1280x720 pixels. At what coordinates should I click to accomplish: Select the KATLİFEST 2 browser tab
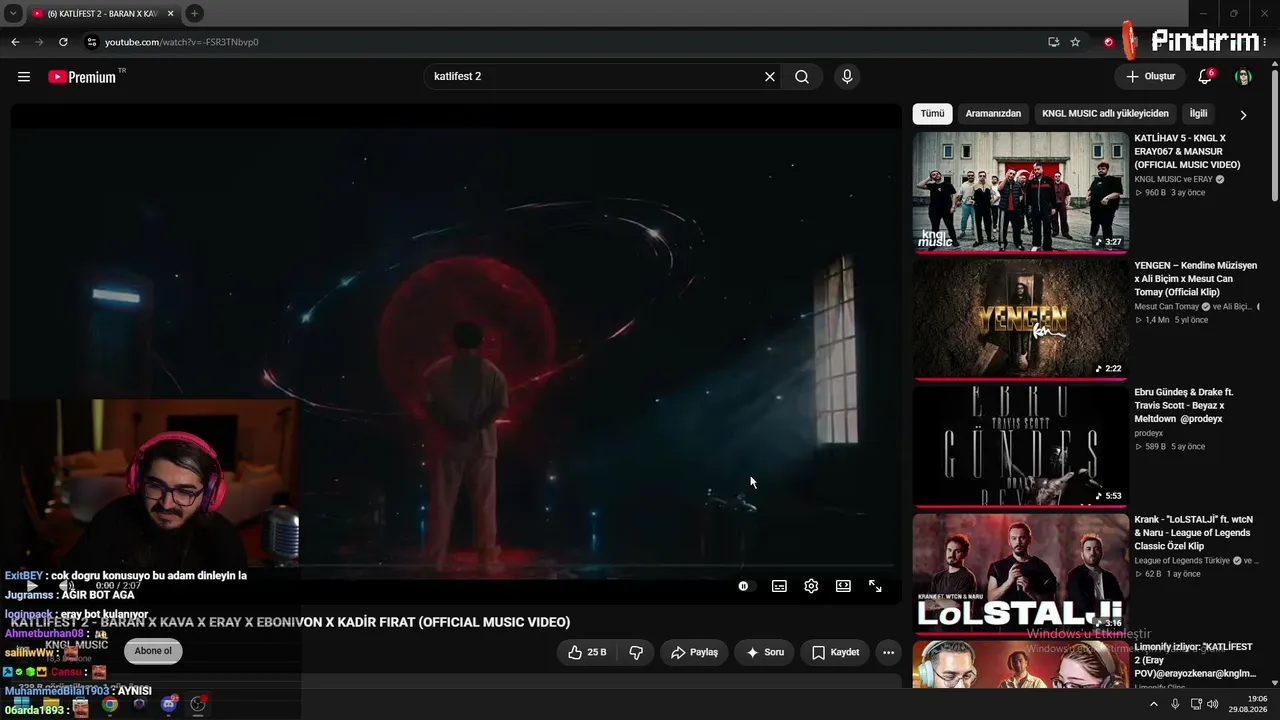pos(103,14)
